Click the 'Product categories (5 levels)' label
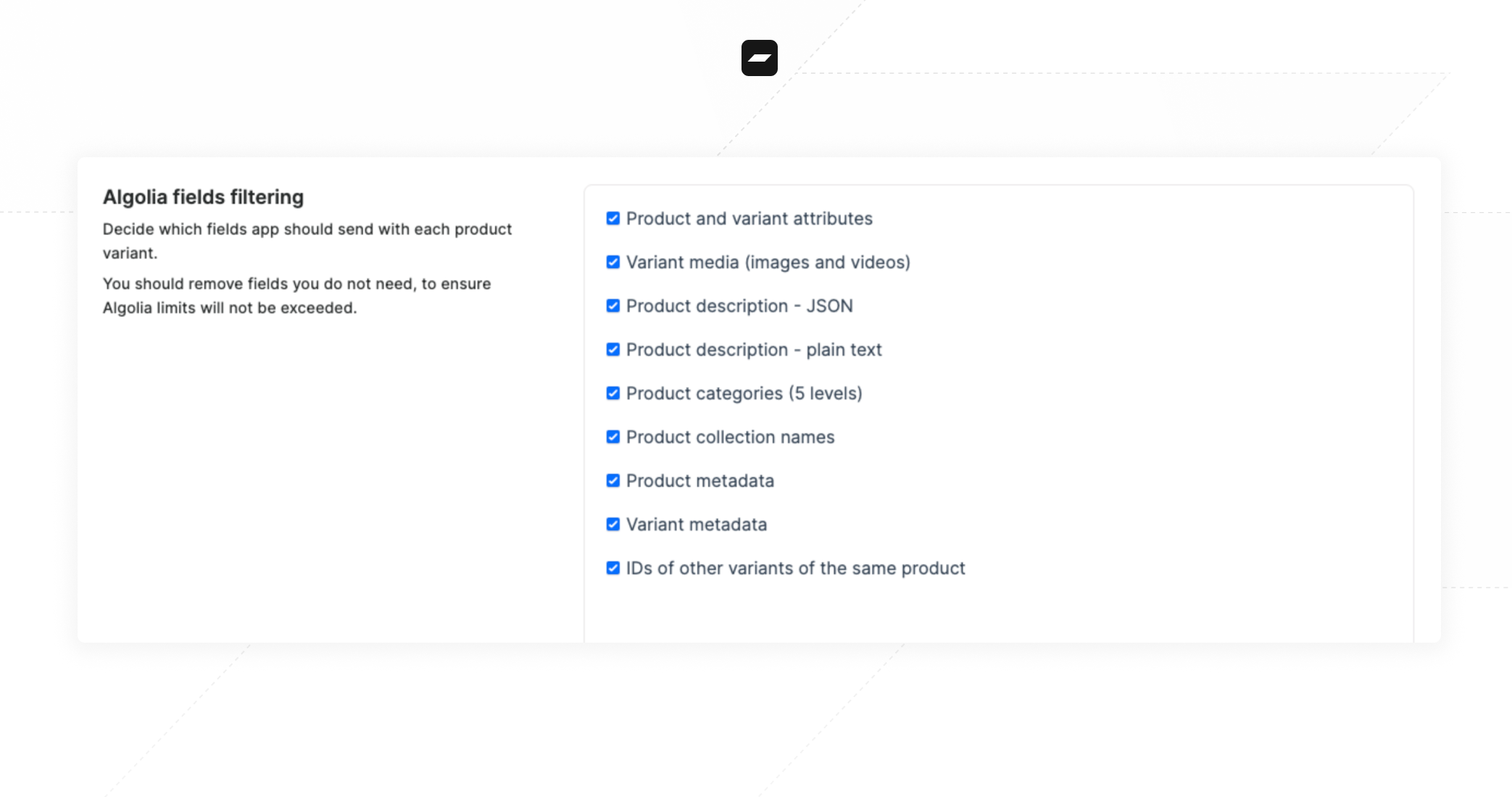 pos(744,393)
